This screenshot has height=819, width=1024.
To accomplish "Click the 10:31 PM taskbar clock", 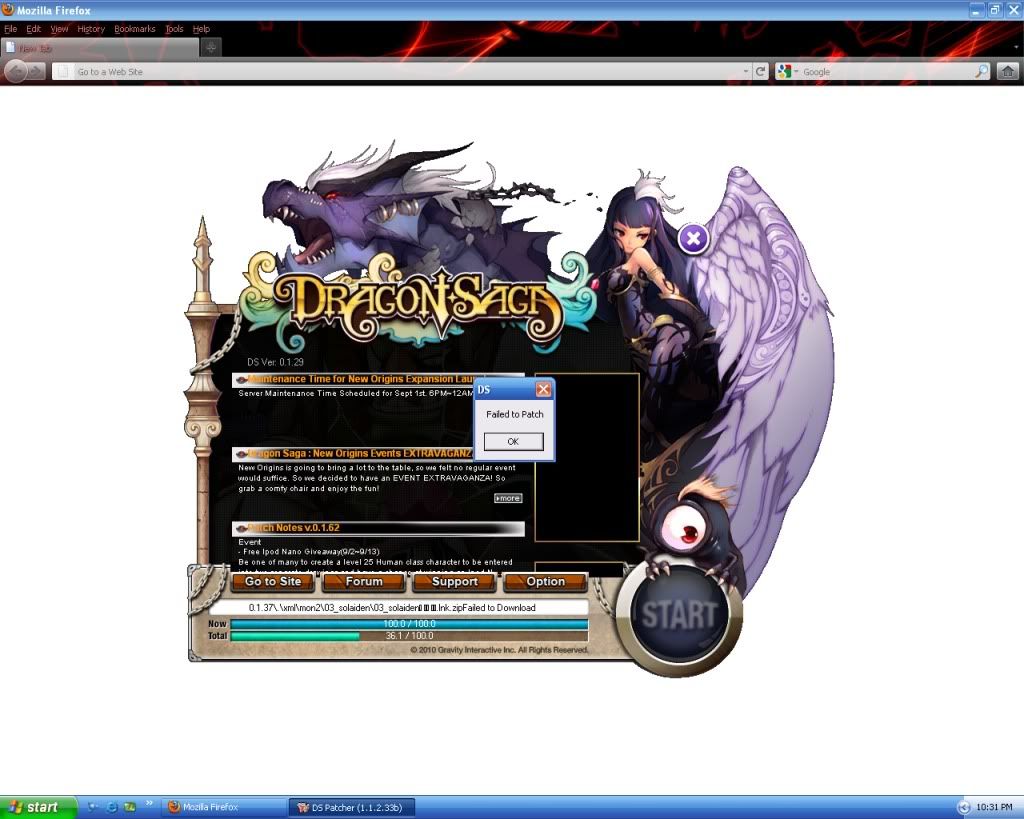I will point(994,807).
